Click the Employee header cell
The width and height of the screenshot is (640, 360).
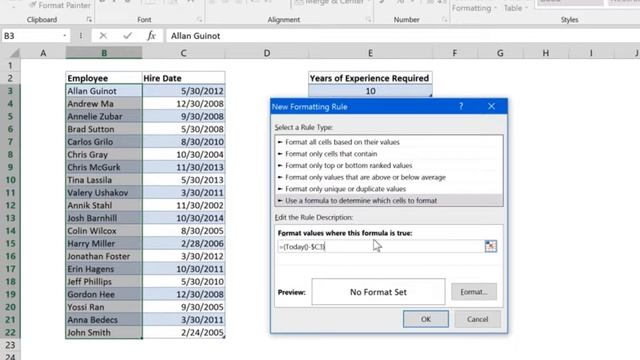pyautogui.click(x=104, y=78)
